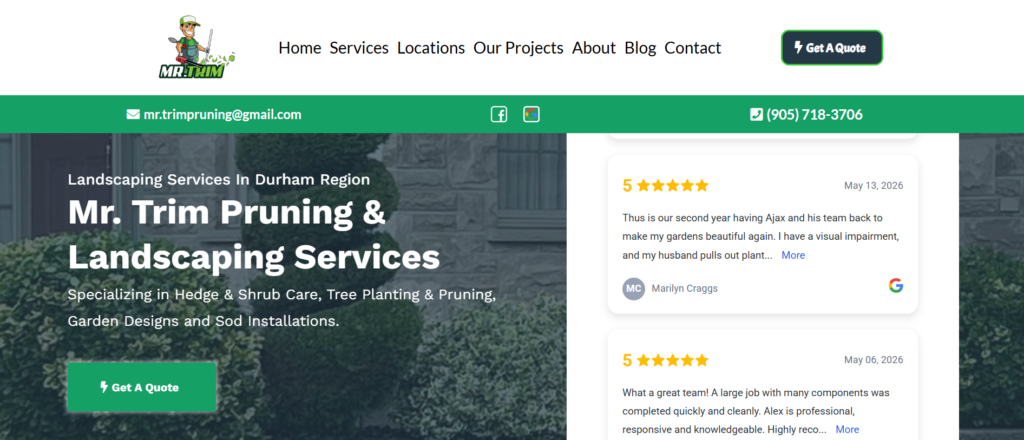Screen dimensions: 1024x440
Task: Click the MC avatar of Marilyn Craggs
Action: [633, 289]
